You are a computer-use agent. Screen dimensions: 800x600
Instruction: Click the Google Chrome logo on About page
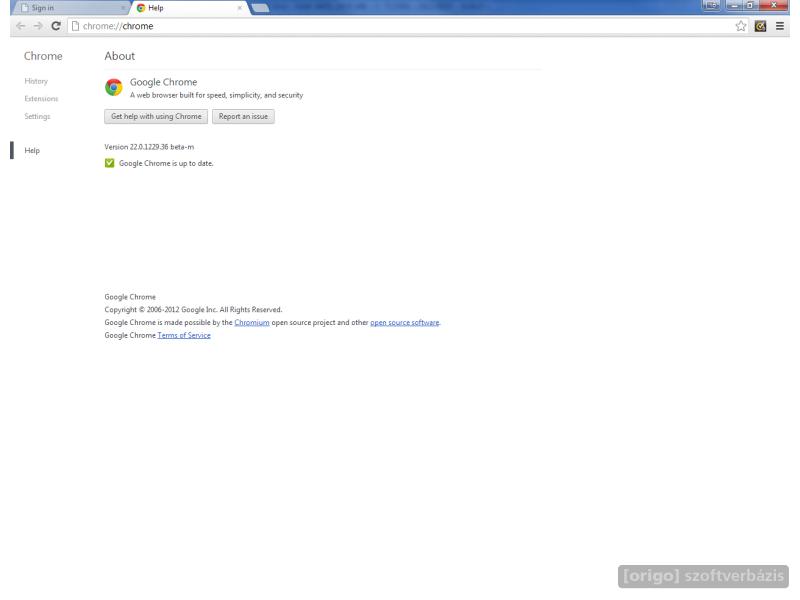click(x=114, y=87)
